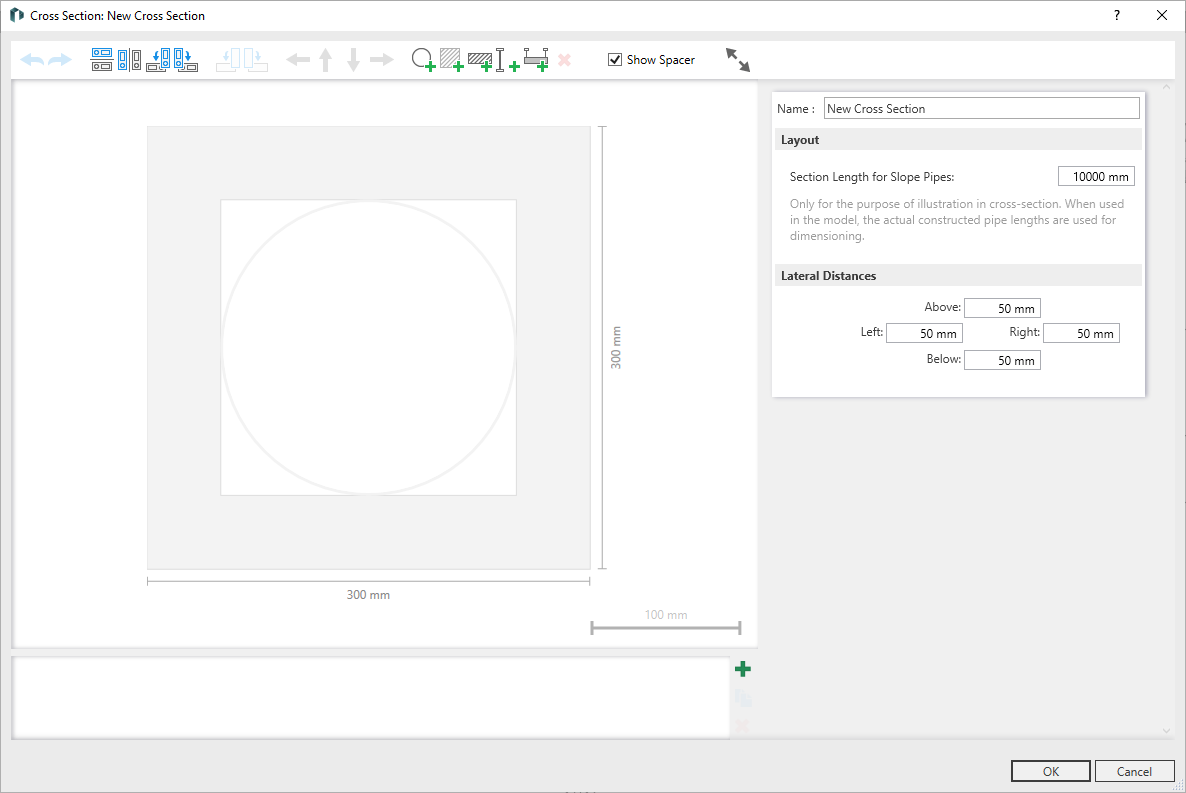Viewport: 1186px width, 793px height.
Task: Close the Cross Section dialog
Action: [x=1162, y=15]
